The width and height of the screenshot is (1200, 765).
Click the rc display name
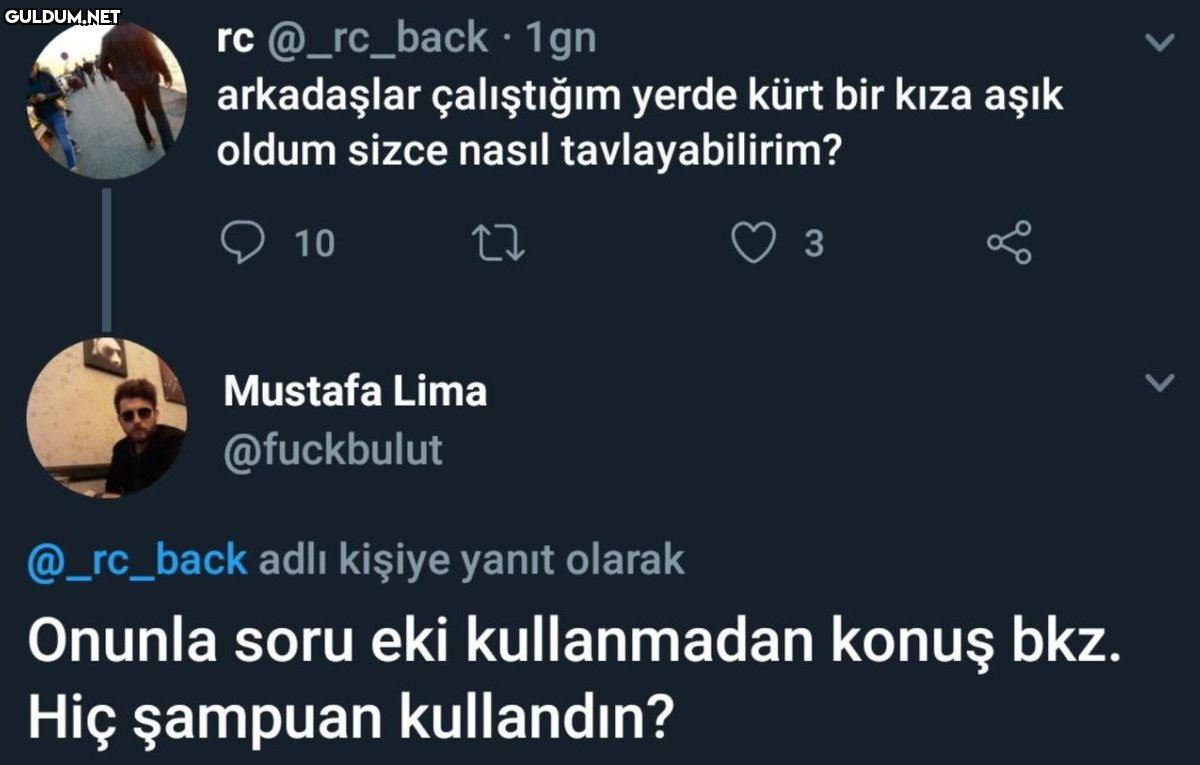237,40
